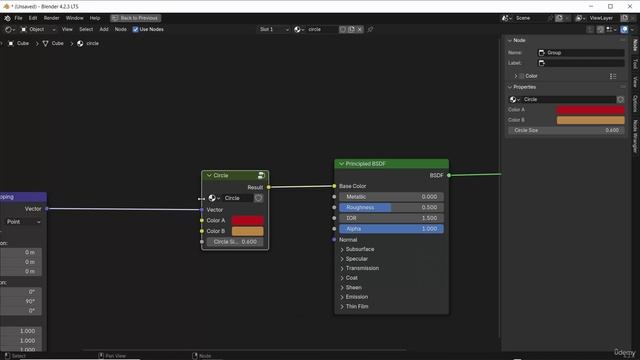640x360 pixels.
Task: Click the Blender logo menu icon
Action: point(7,18)
